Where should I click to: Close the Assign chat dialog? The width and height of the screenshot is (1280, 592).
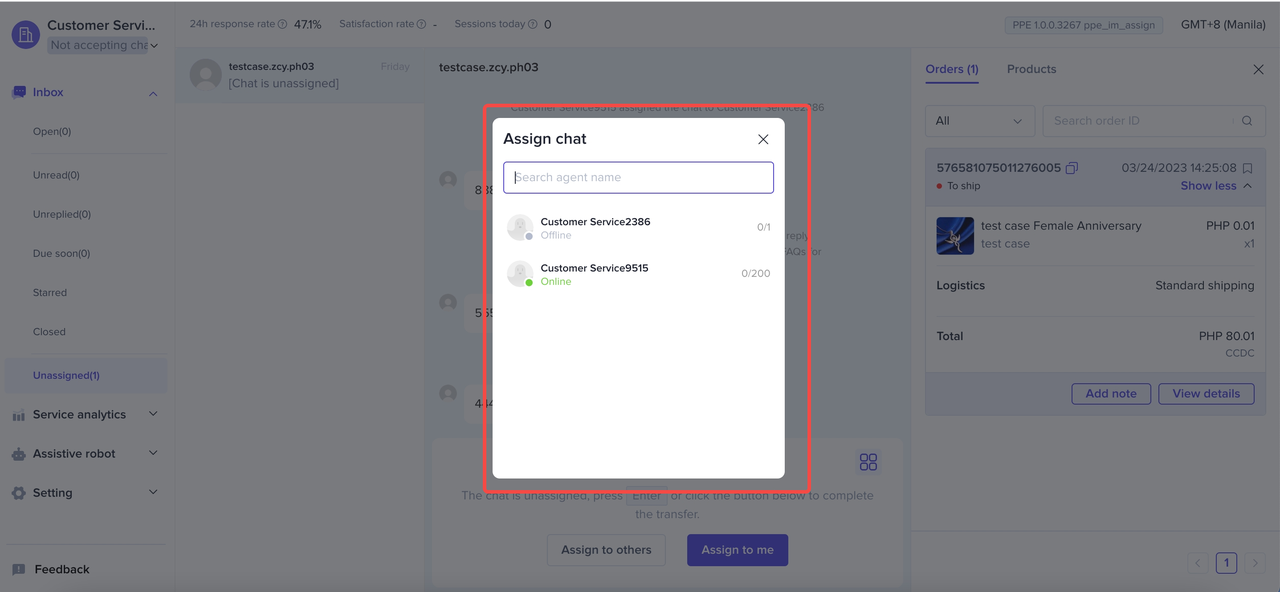763,140
